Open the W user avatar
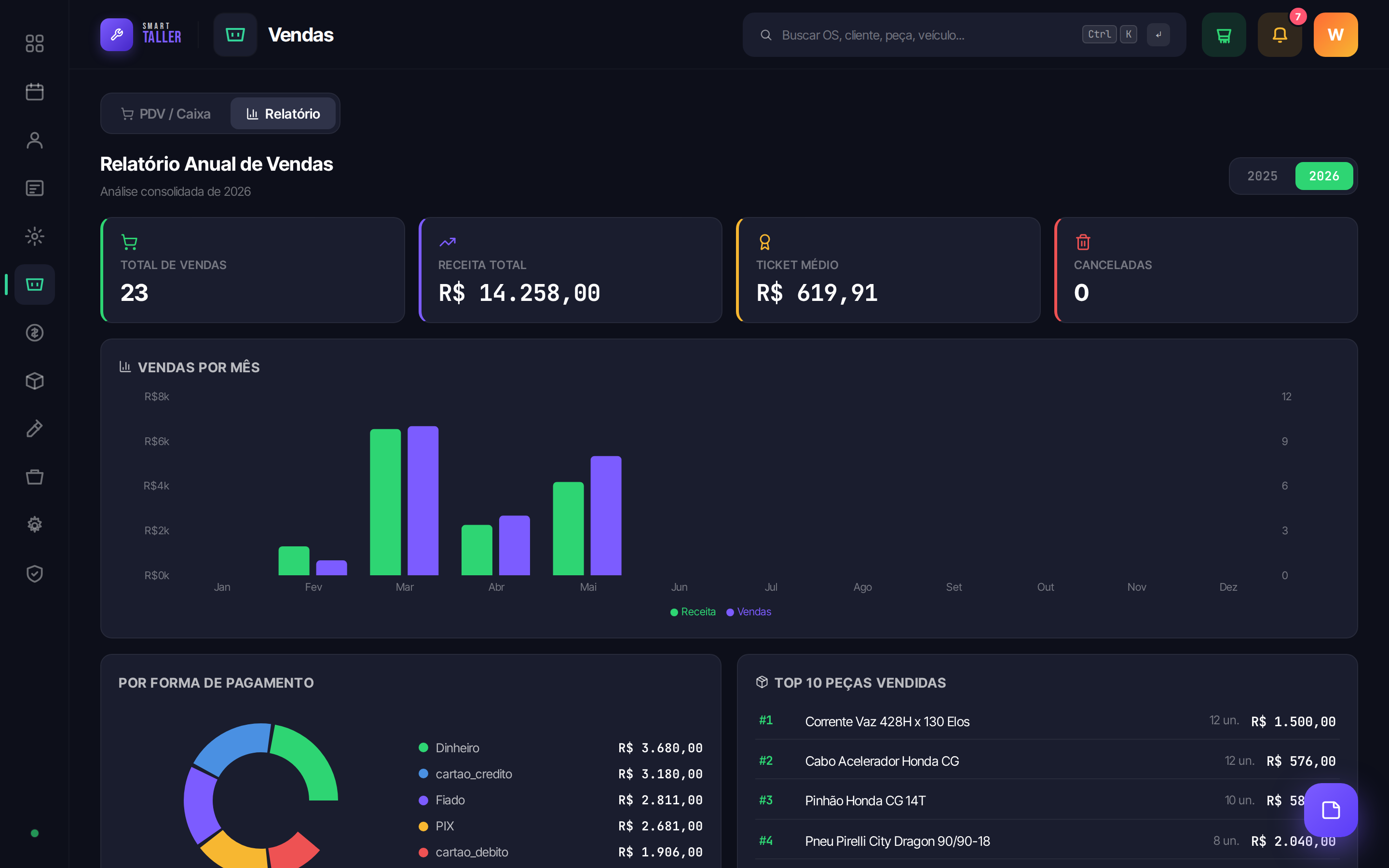1389x868 pixels. pyautogui.click(x=1335, y=34)
